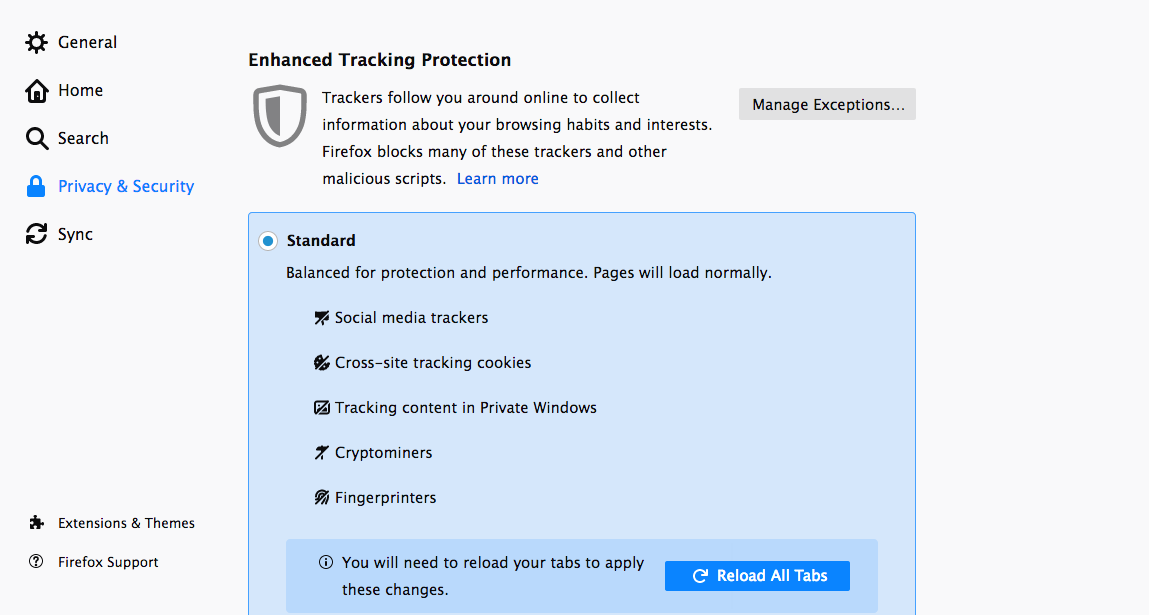Viewport: 1149px width, 615px height.
Task: Click the Firefox Support question mark icon
Action: point(37,562)
